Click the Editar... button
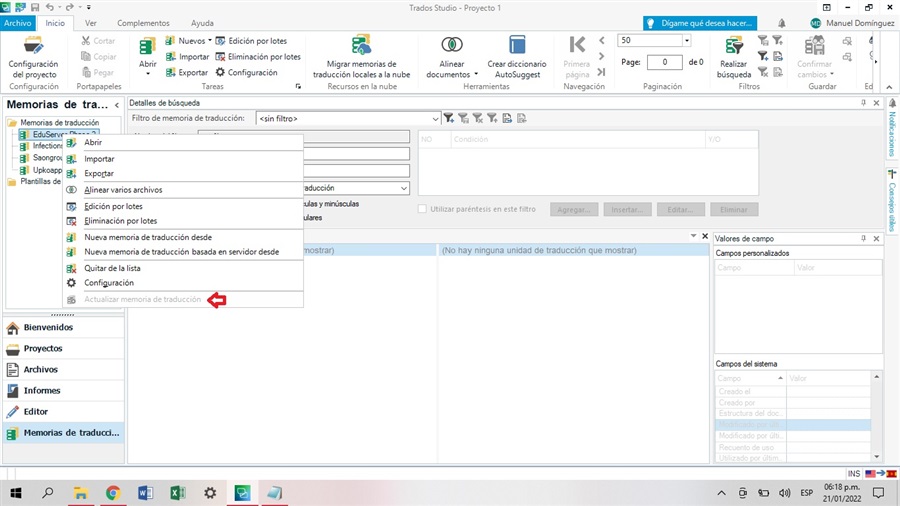The height and width of the screenshot is (506, 900). click(x=680, y=209)
